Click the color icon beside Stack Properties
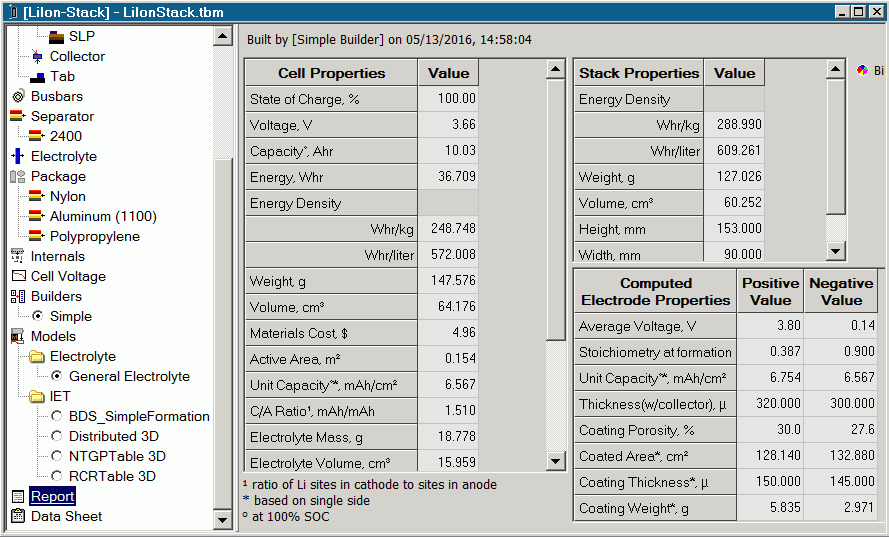 [862, 71]
